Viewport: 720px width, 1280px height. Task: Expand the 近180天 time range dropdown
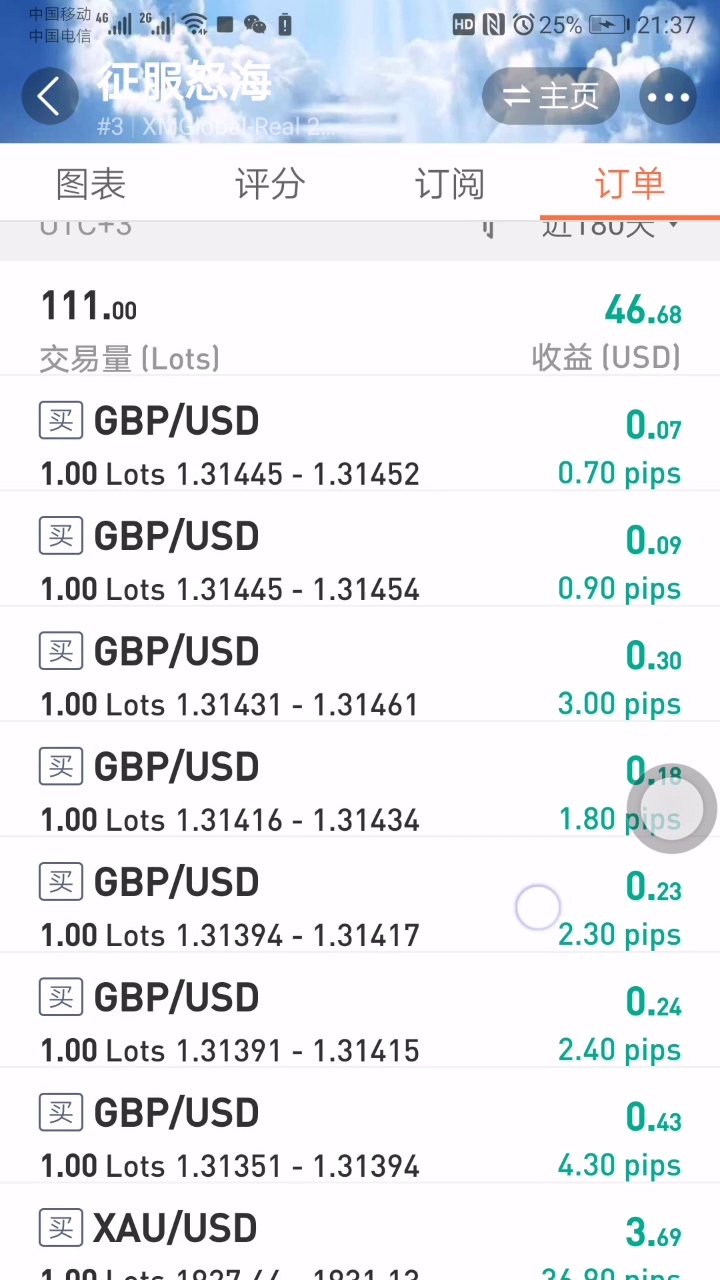(610, 228)
